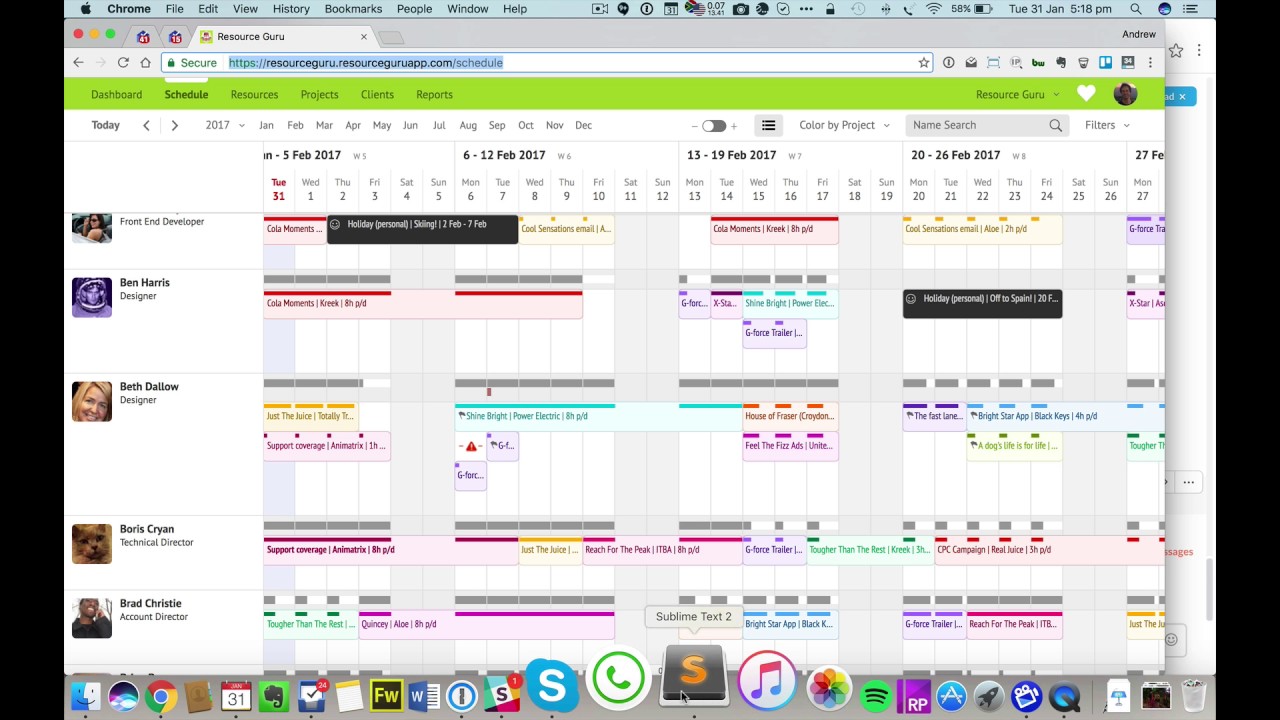Launch Skype from the dock
Viewport: 1280px width, 720px height.
(551, 685)
